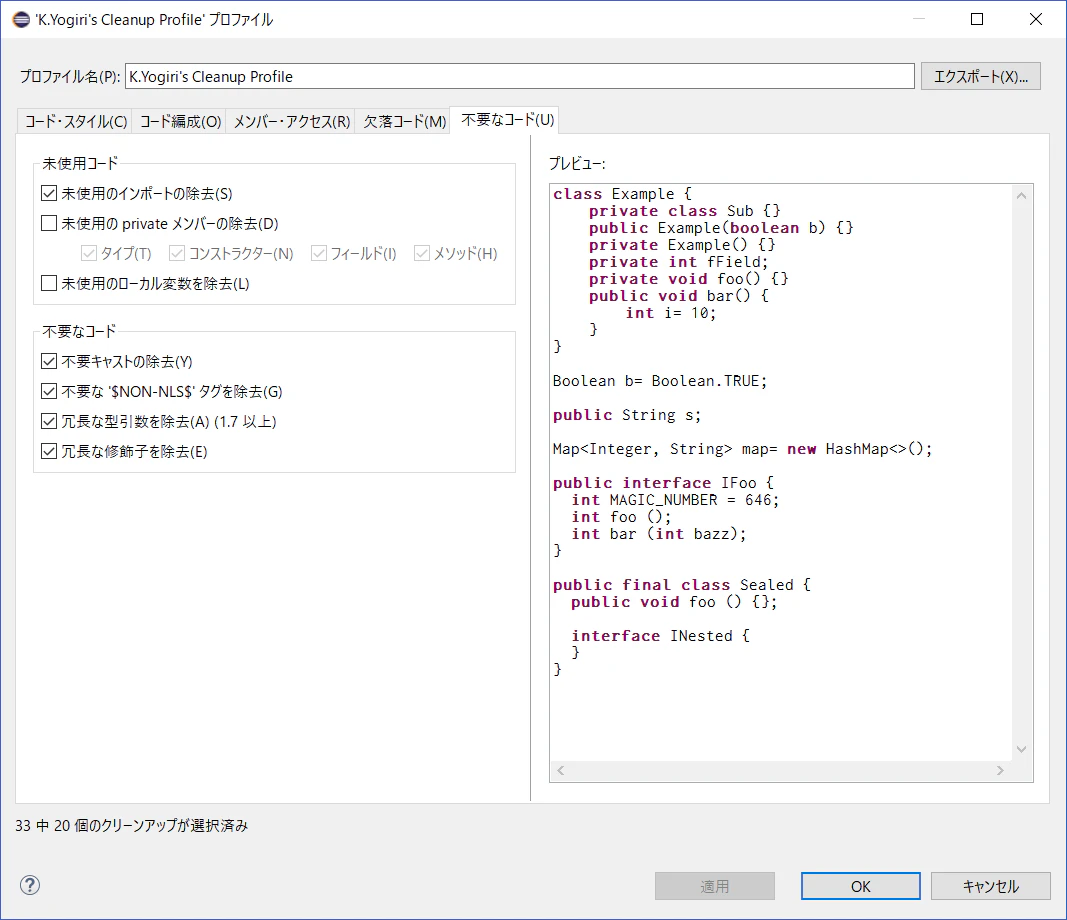1067x920 pixels.
Task: Click '33 中 20 個のクリーンアップが選択済み' status text
Action: pyautogui.click(x=132, y=825)
